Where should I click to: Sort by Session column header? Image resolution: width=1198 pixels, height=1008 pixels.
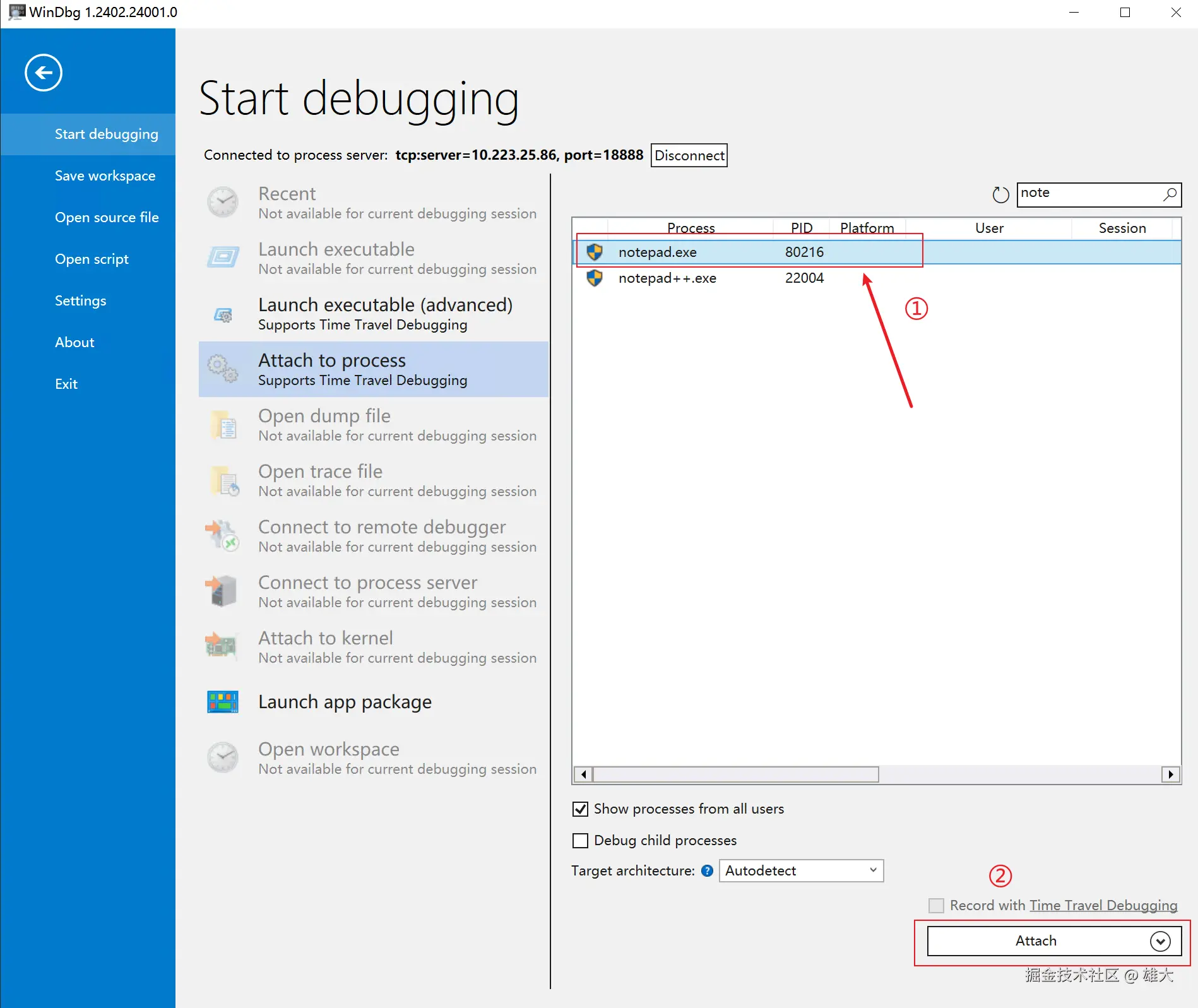point(1122,228)
